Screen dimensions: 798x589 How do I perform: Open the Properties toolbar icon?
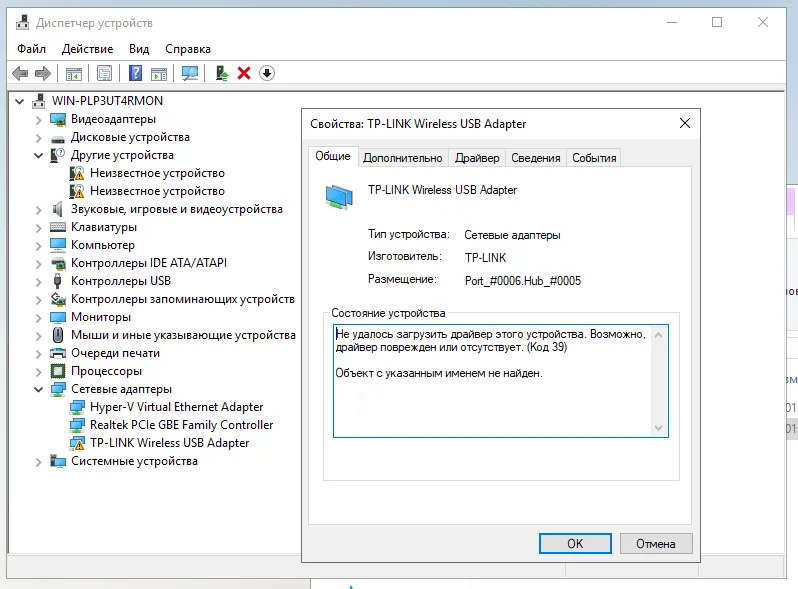point(104,73)
